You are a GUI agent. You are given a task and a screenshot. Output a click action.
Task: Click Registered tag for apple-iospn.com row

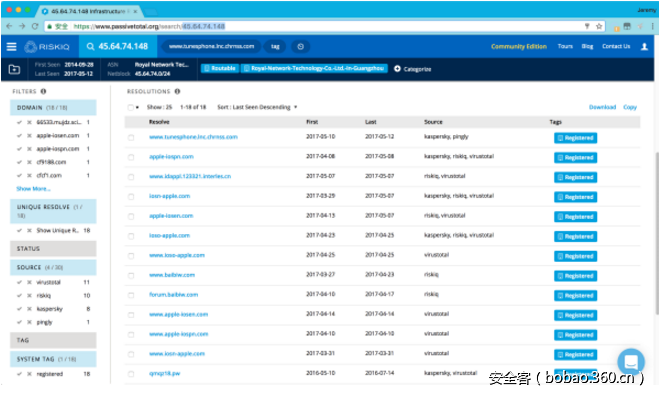575,158
